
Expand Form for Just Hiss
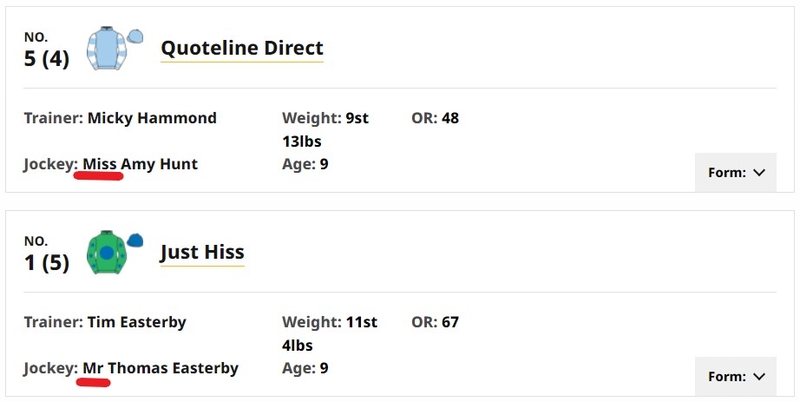tap(736, 376)
